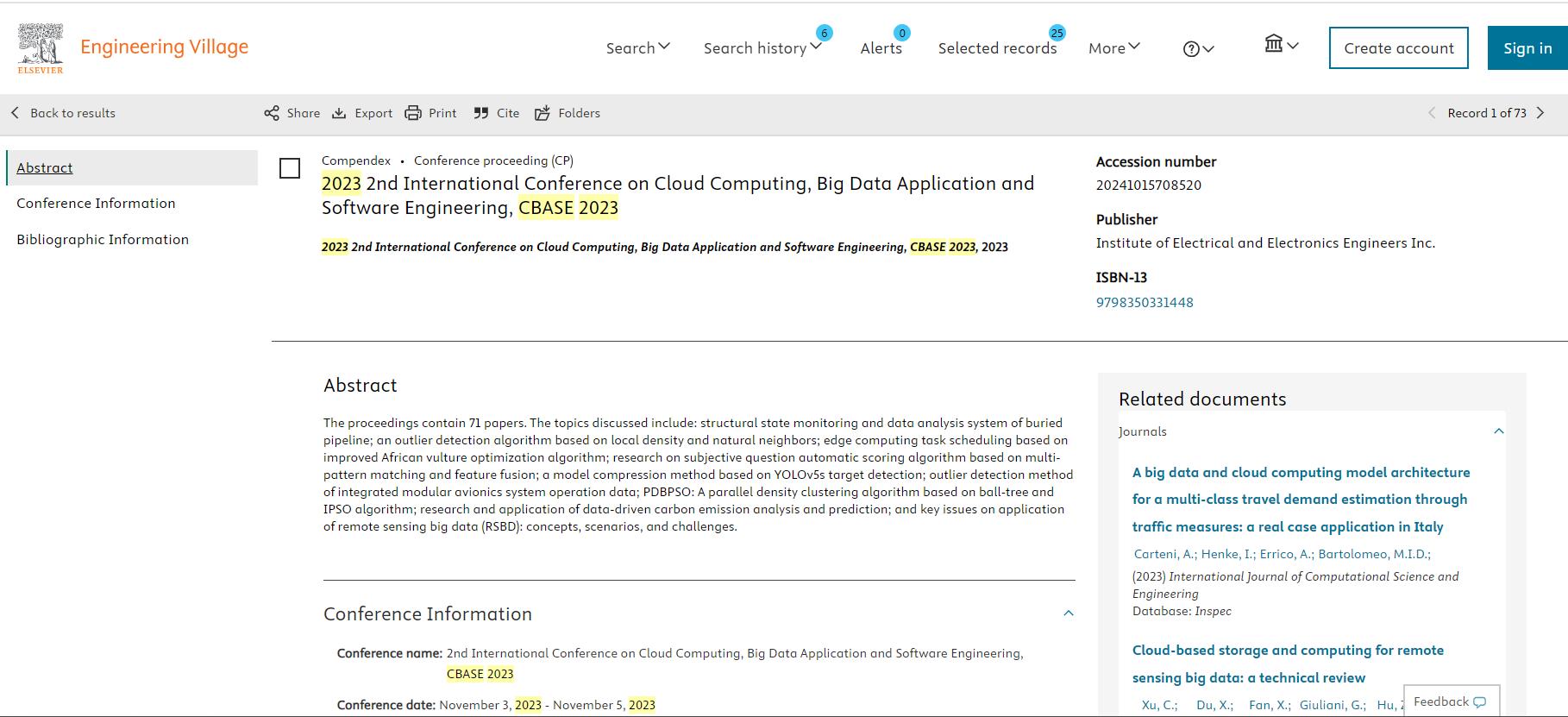The height and width of the screenshot is (717, 1568).
Task: Collapse the Journals related documents chevron
Action: (1499, 431)
